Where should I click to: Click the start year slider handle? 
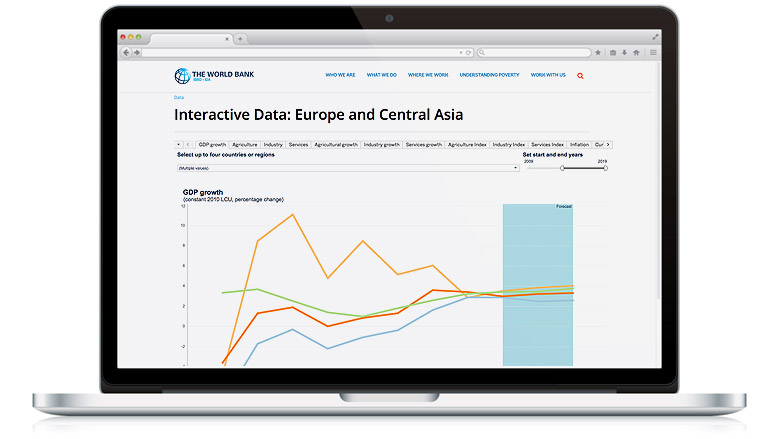click(x=562, y=168)
